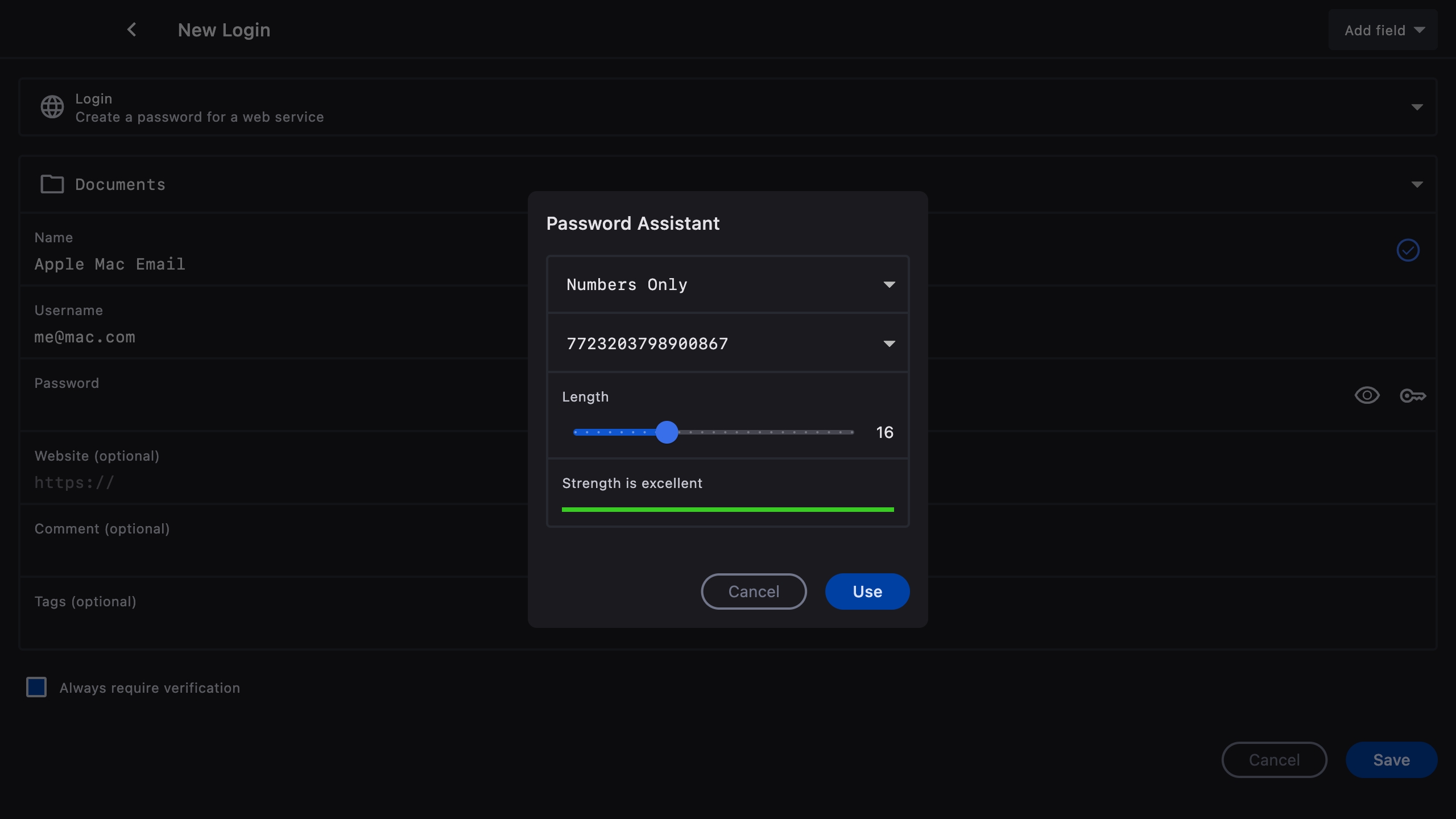Open password generator via key icon
1456x819 pixels.
1412,395
